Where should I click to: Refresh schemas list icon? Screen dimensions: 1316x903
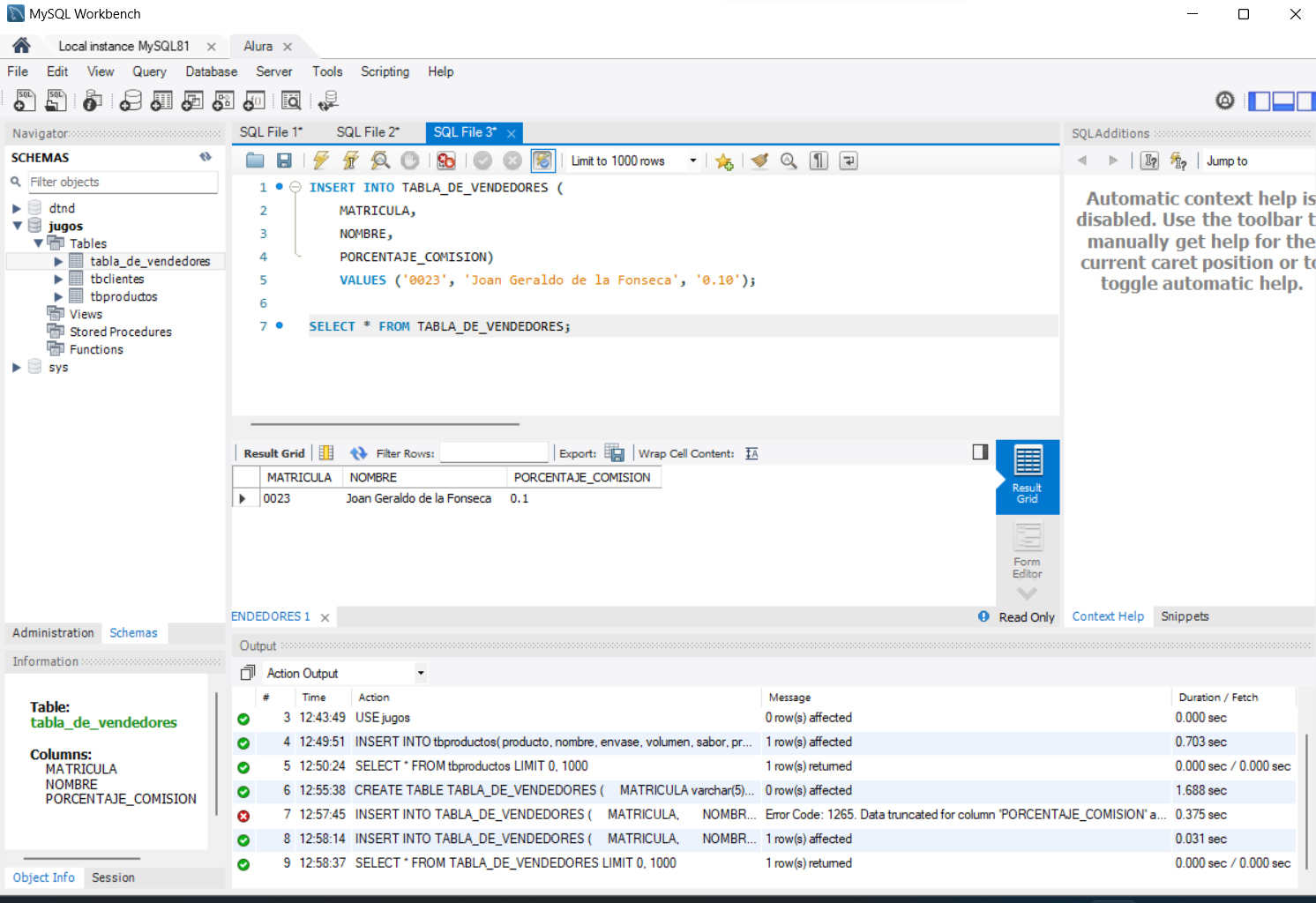coord(206,157)
